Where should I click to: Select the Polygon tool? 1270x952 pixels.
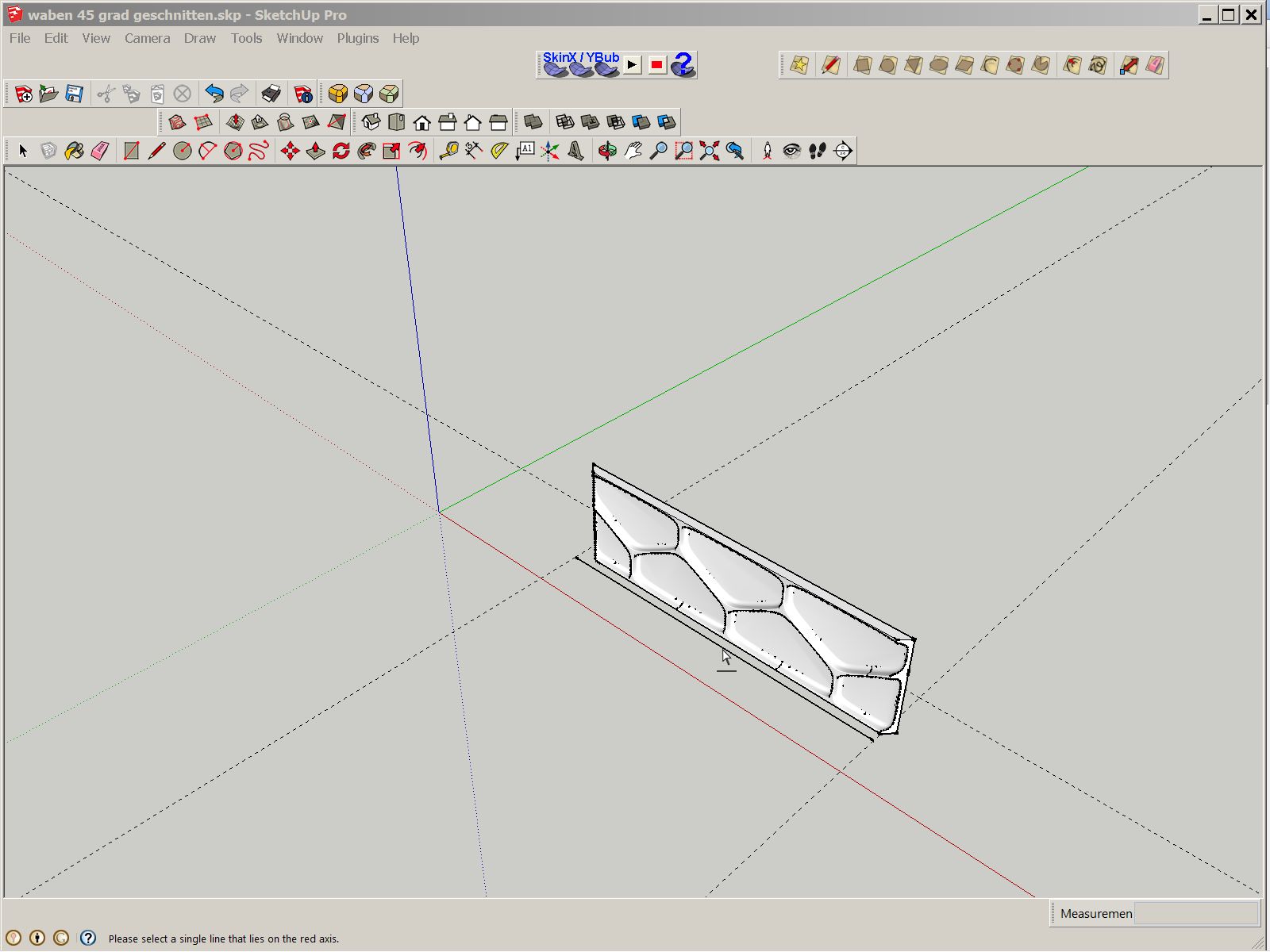(233, 151)
